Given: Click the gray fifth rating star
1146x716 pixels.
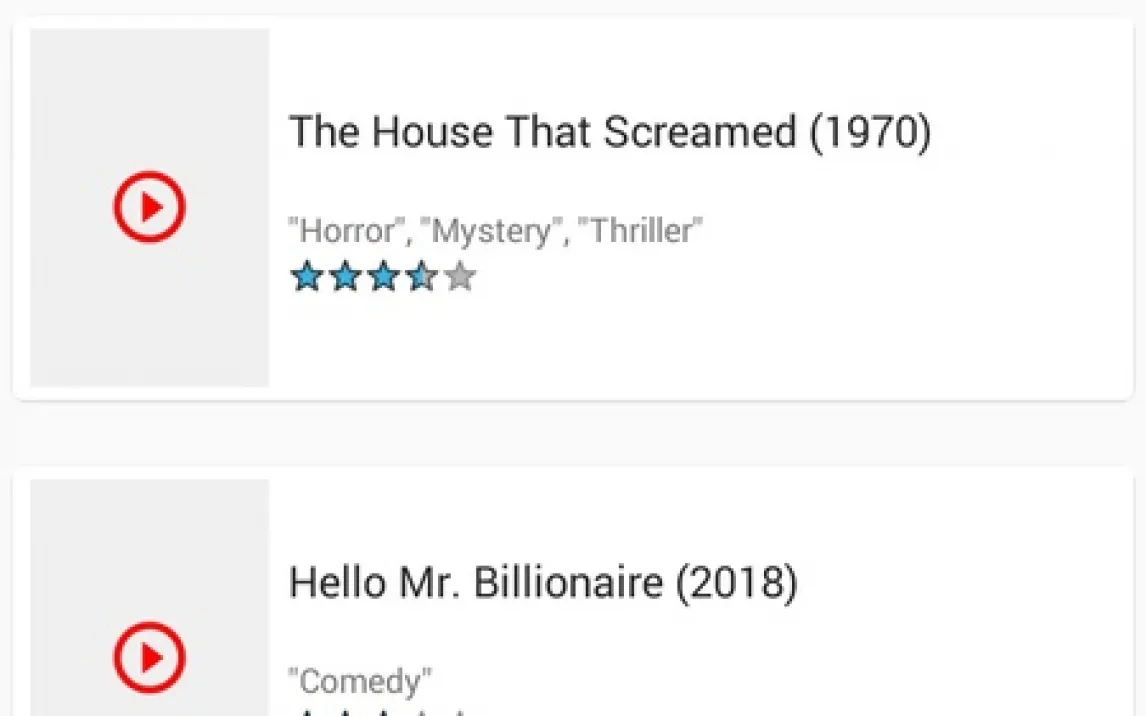Looking at the screenshot, I should [x=459, y=276].
